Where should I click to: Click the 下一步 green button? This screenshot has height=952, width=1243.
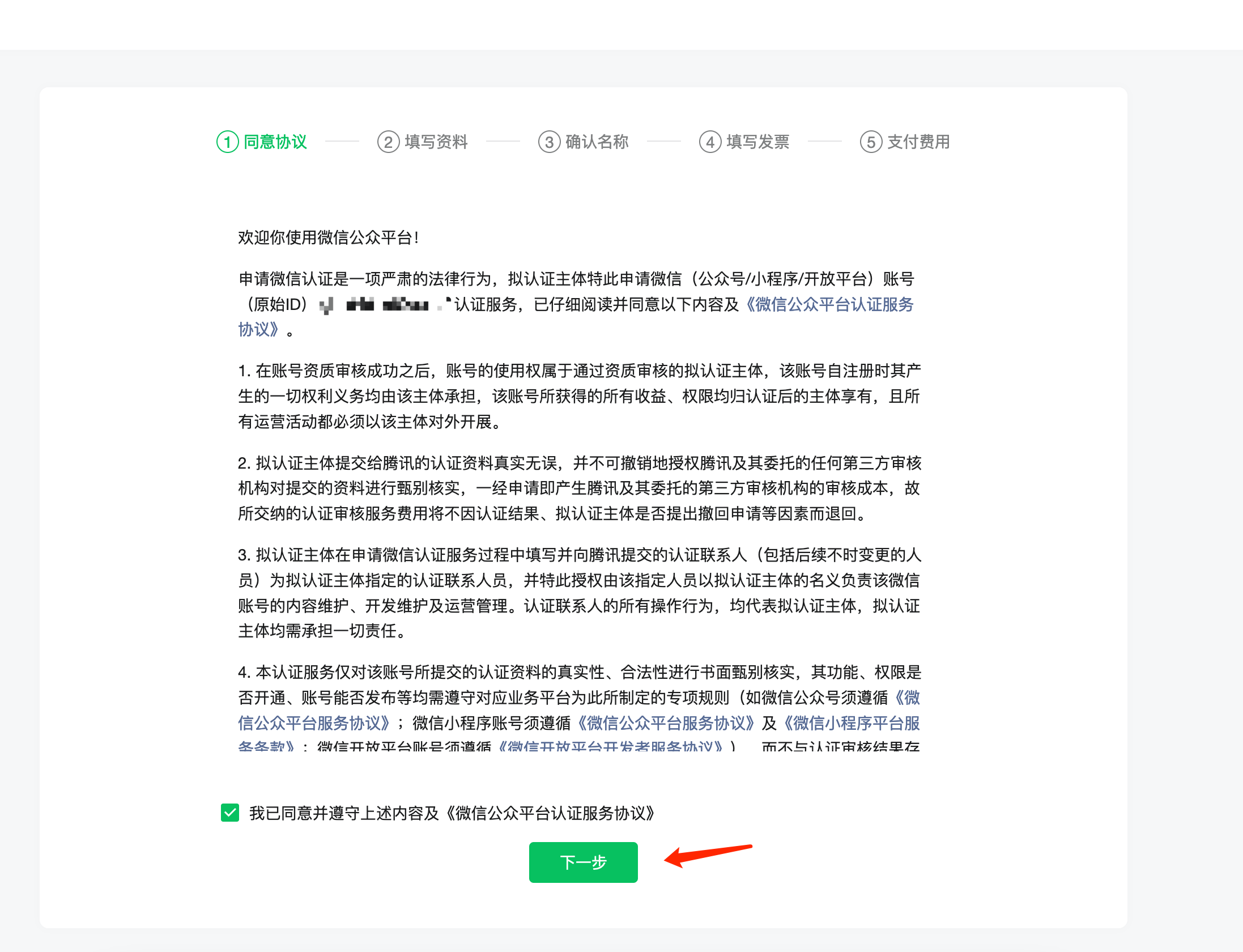tap(583, 862)
